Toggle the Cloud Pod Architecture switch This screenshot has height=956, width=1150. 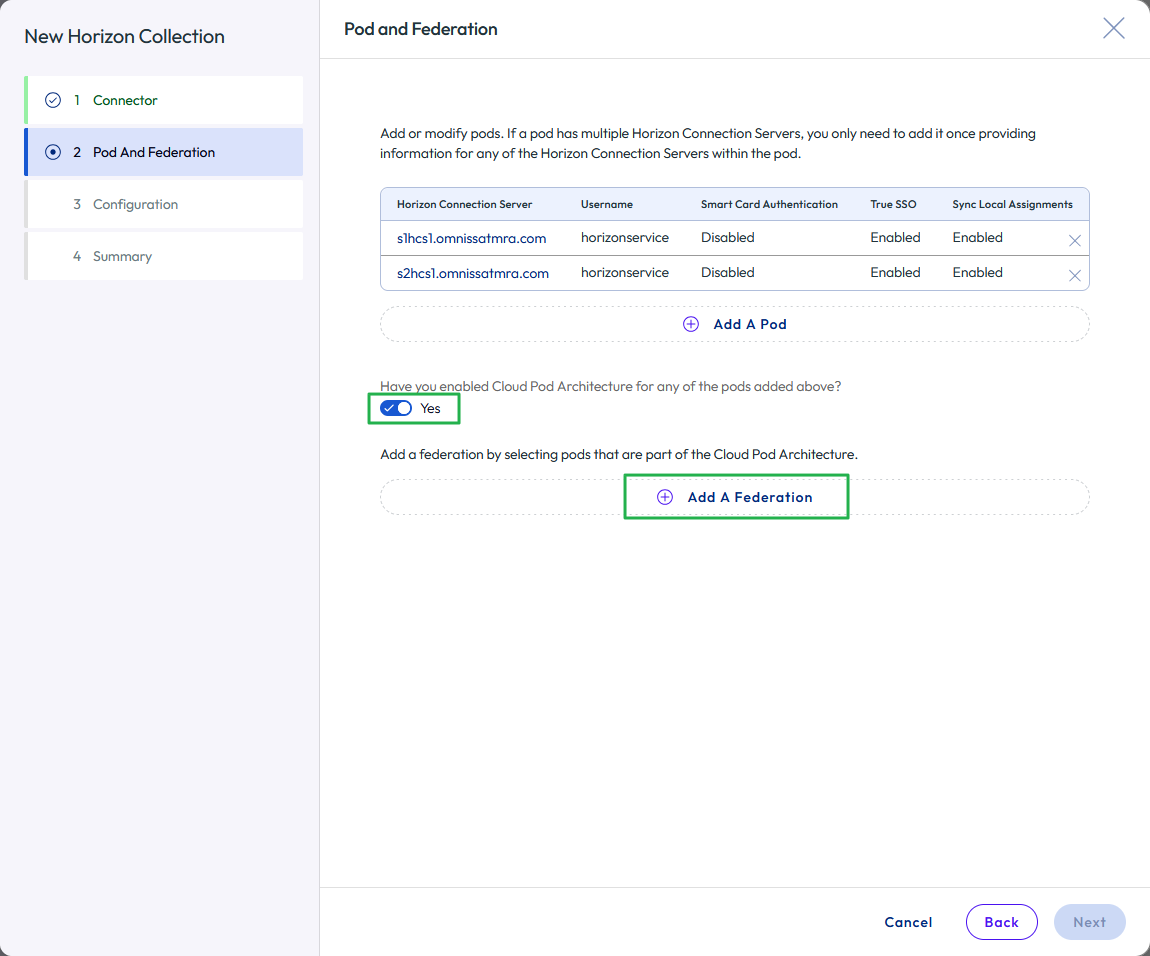(397, 408)
